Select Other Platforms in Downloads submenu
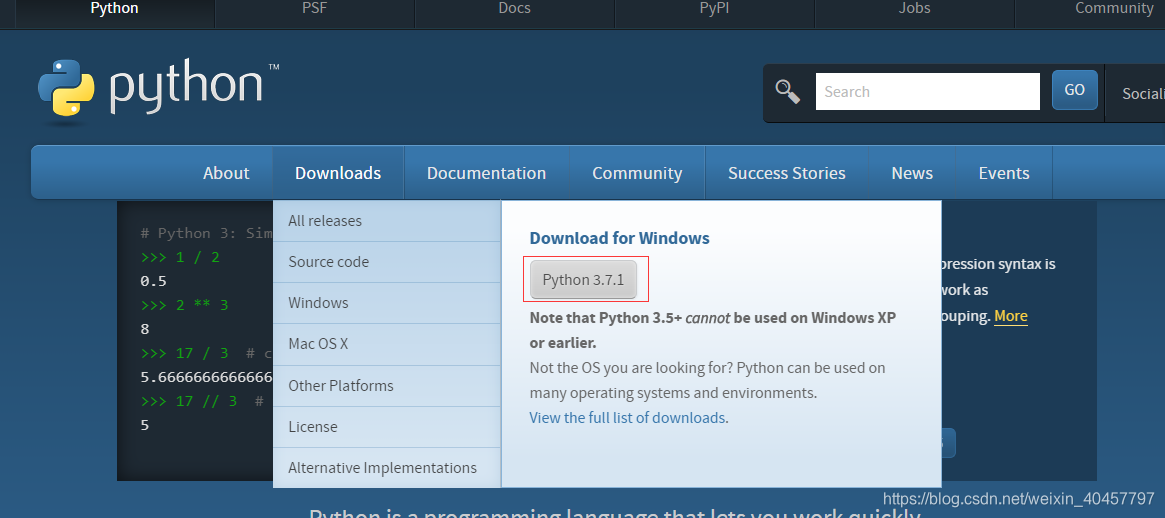 click(387, 386)
